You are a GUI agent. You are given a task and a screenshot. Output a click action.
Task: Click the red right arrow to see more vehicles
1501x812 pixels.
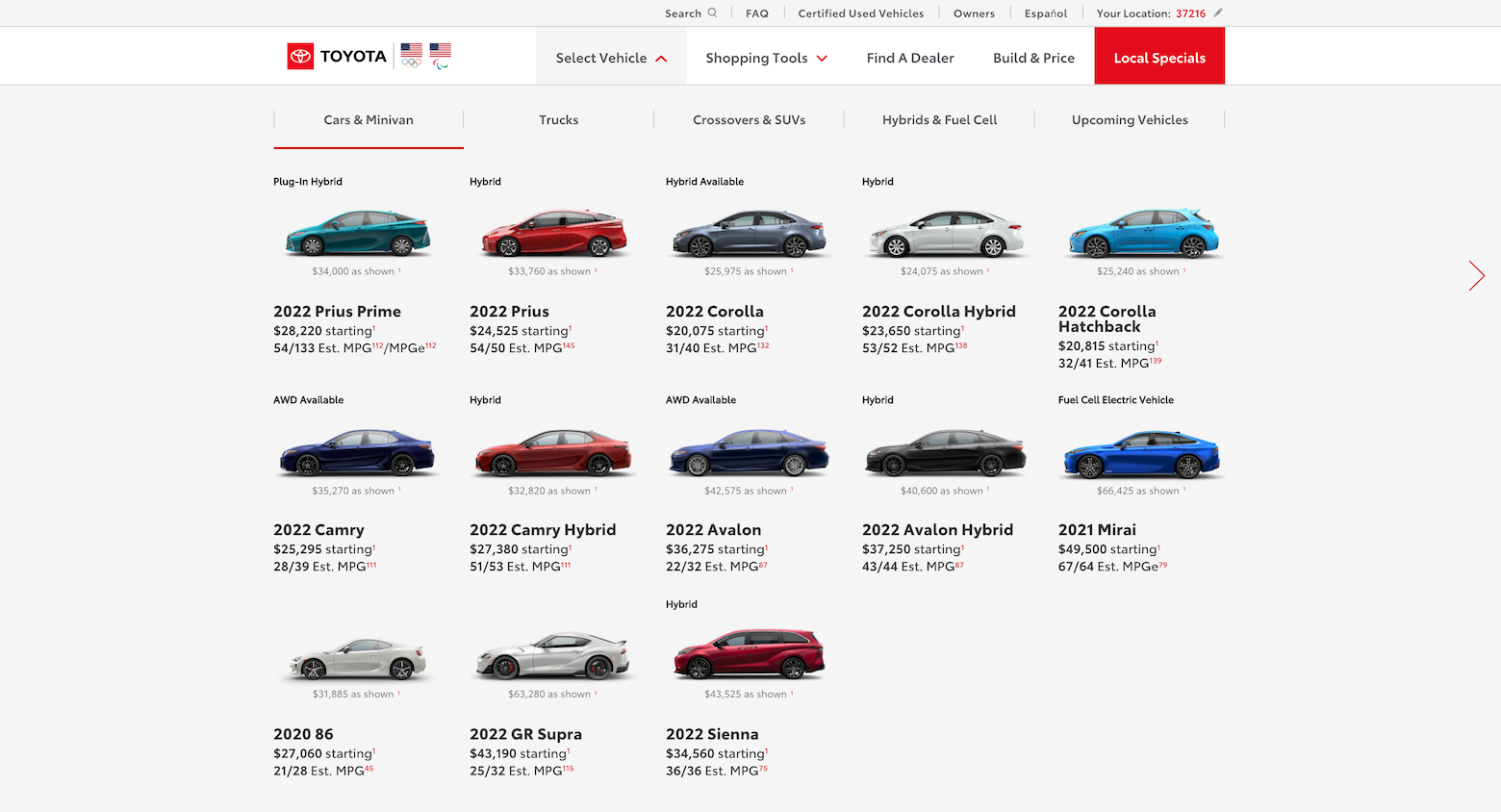pos(1477,276)
